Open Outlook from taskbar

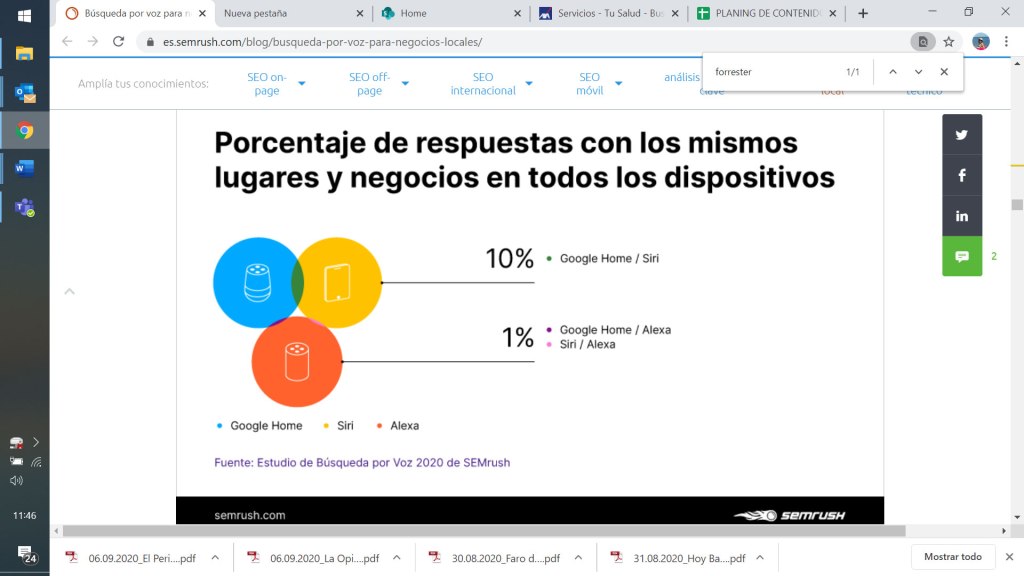tap(24, 93)
